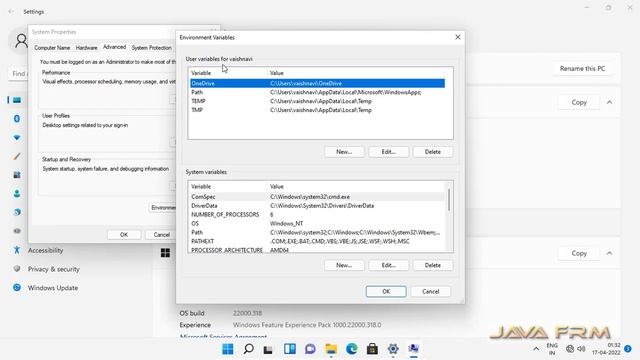Open the user account avatar in Settings
Image resolution: width=640 pixels, height=360 pixels.
pyautogui.click(x=20, y=41)
